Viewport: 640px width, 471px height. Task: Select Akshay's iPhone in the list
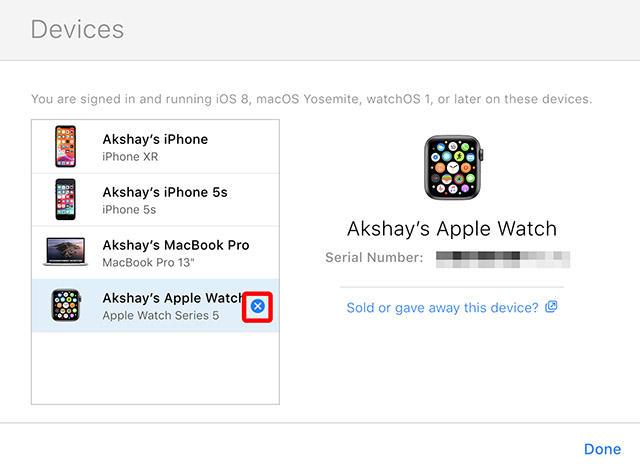(x=156, y=147)
